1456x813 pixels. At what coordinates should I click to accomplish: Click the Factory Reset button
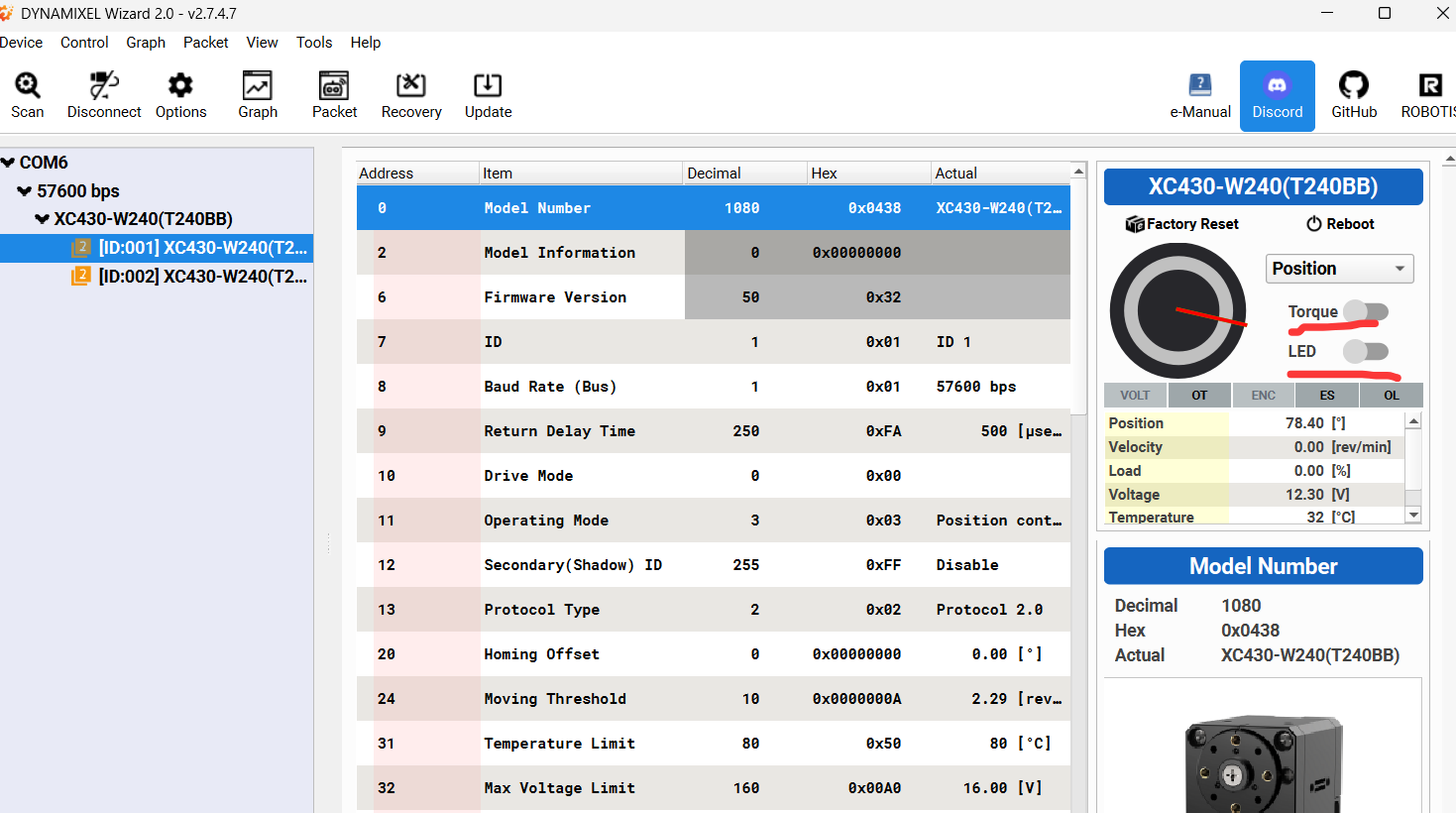1182,224
